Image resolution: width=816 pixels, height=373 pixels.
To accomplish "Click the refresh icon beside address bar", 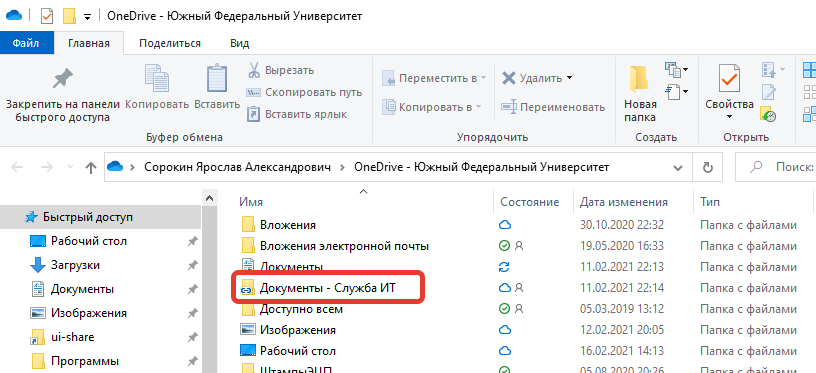I will (707, 168).
